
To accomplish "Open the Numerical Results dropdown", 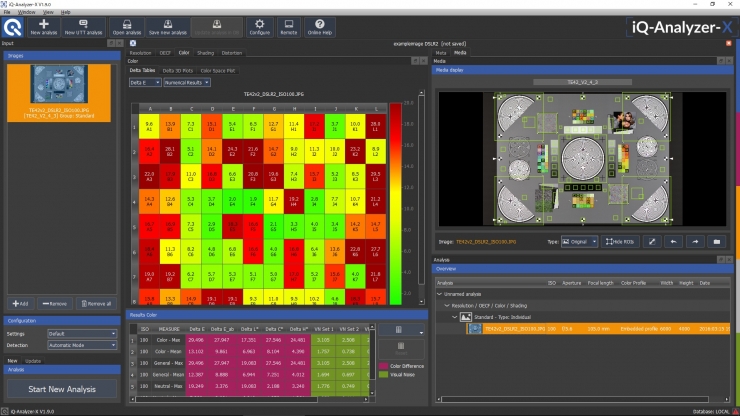I will click(187, 83).
